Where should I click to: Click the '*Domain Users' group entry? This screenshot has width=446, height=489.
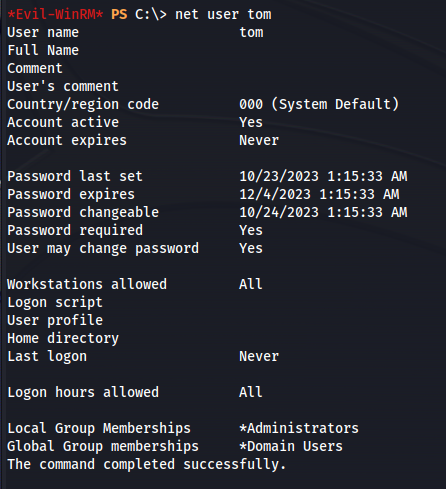pyautogui.click(x=291, y=446)
